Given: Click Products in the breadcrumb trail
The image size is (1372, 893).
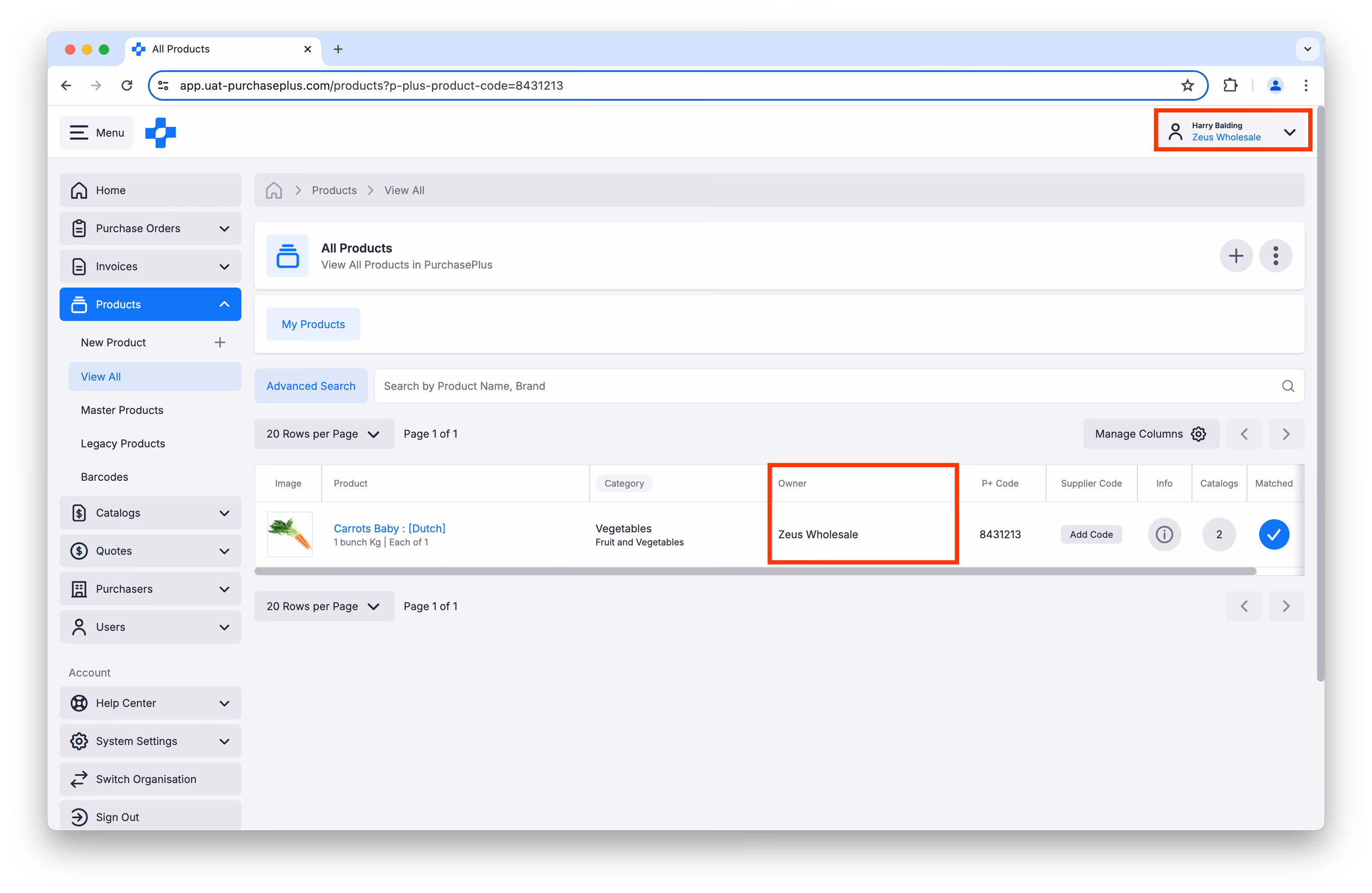Looking at the screenshot, I should tap(335, 190).
